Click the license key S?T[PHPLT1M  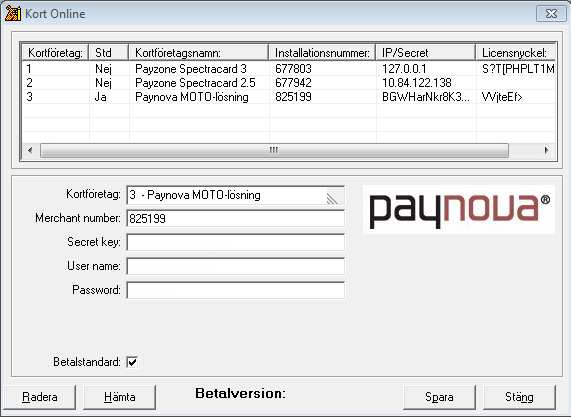point(518,69)
